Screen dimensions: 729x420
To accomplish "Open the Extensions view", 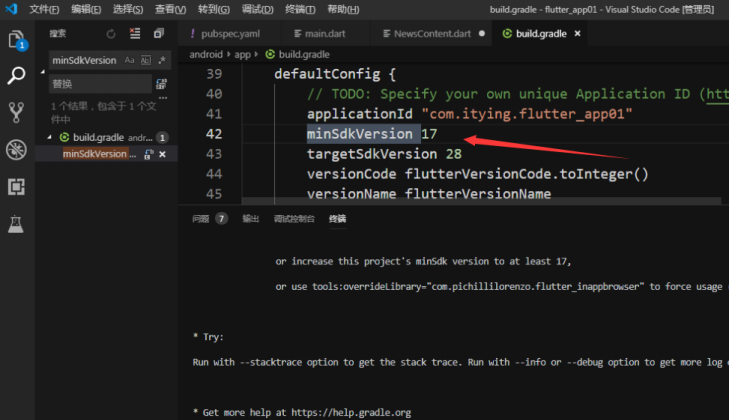I will (x=16, y=186).
